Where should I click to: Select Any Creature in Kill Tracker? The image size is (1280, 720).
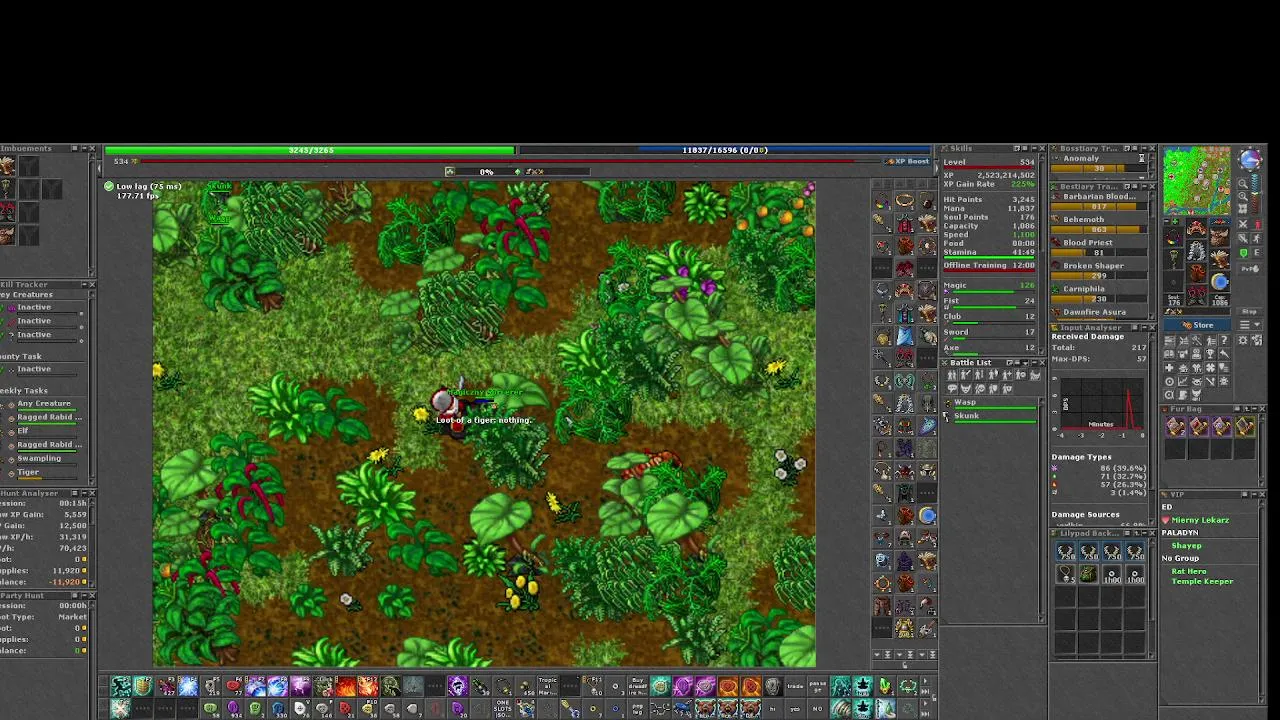point(44,404)
